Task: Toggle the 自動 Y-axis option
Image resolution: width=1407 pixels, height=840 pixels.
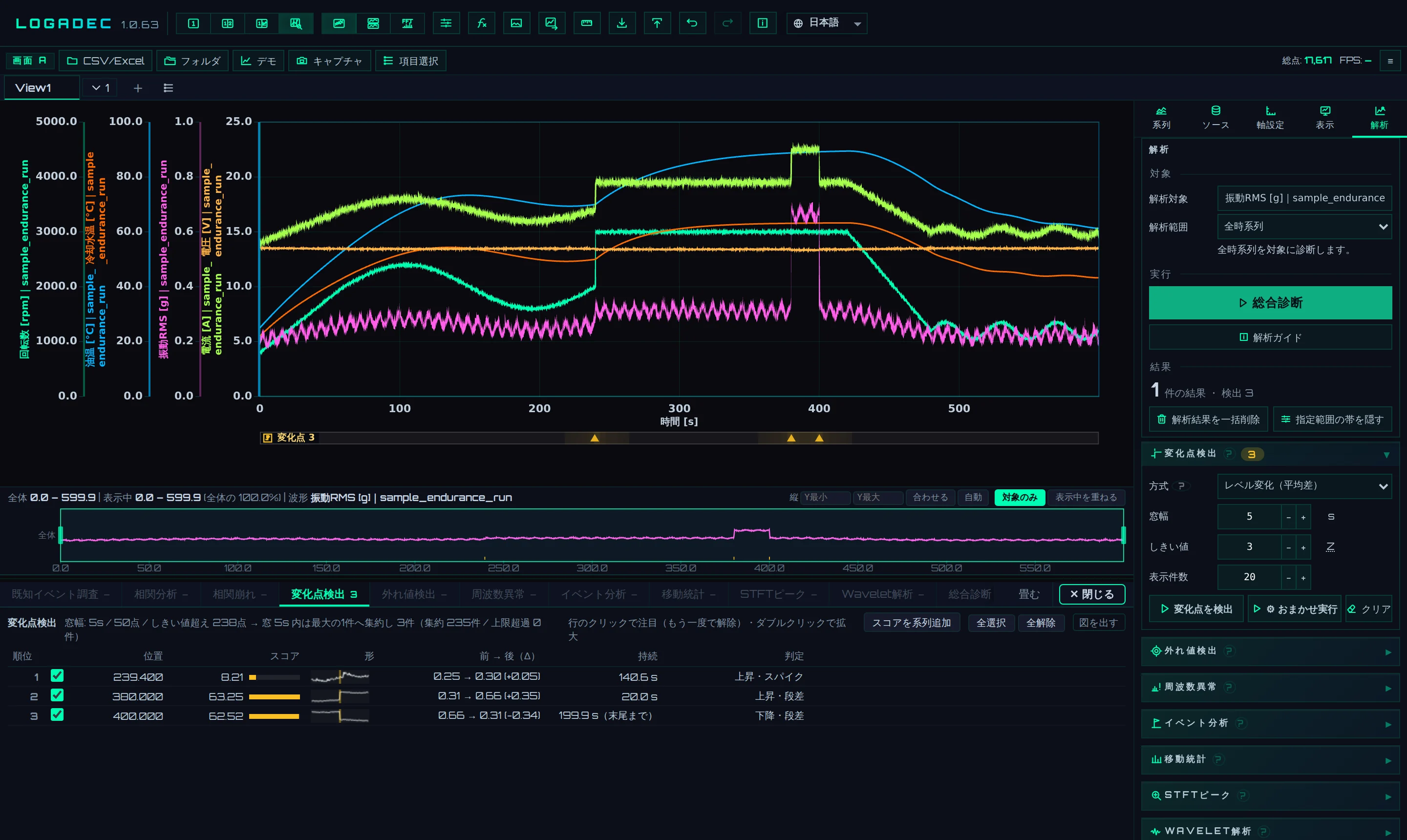Action: 973,497
